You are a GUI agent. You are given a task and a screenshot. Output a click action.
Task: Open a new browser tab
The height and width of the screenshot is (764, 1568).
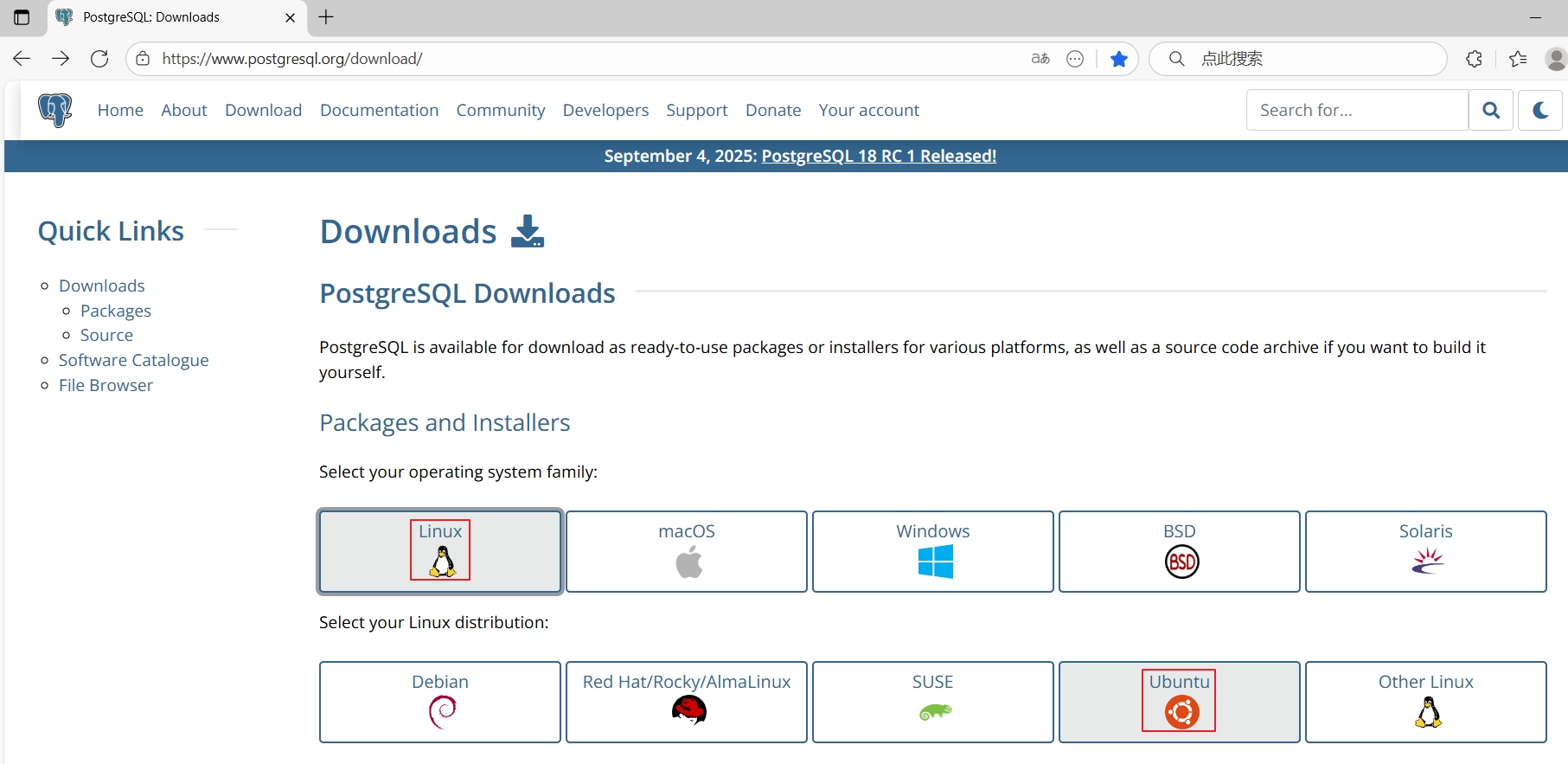pyautogui.click(x=326, y=17)
